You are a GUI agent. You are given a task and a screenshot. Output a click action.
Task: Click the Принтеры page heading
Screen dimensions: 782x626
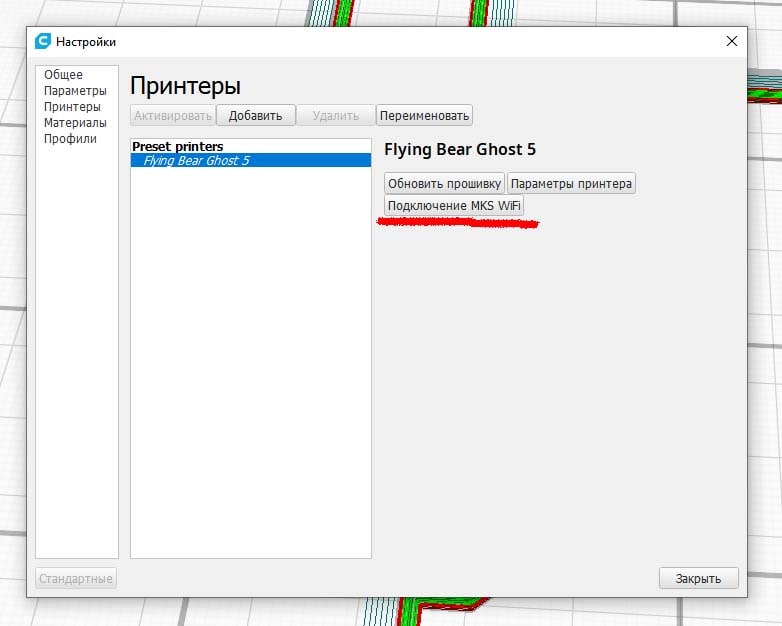coord(186,86)
